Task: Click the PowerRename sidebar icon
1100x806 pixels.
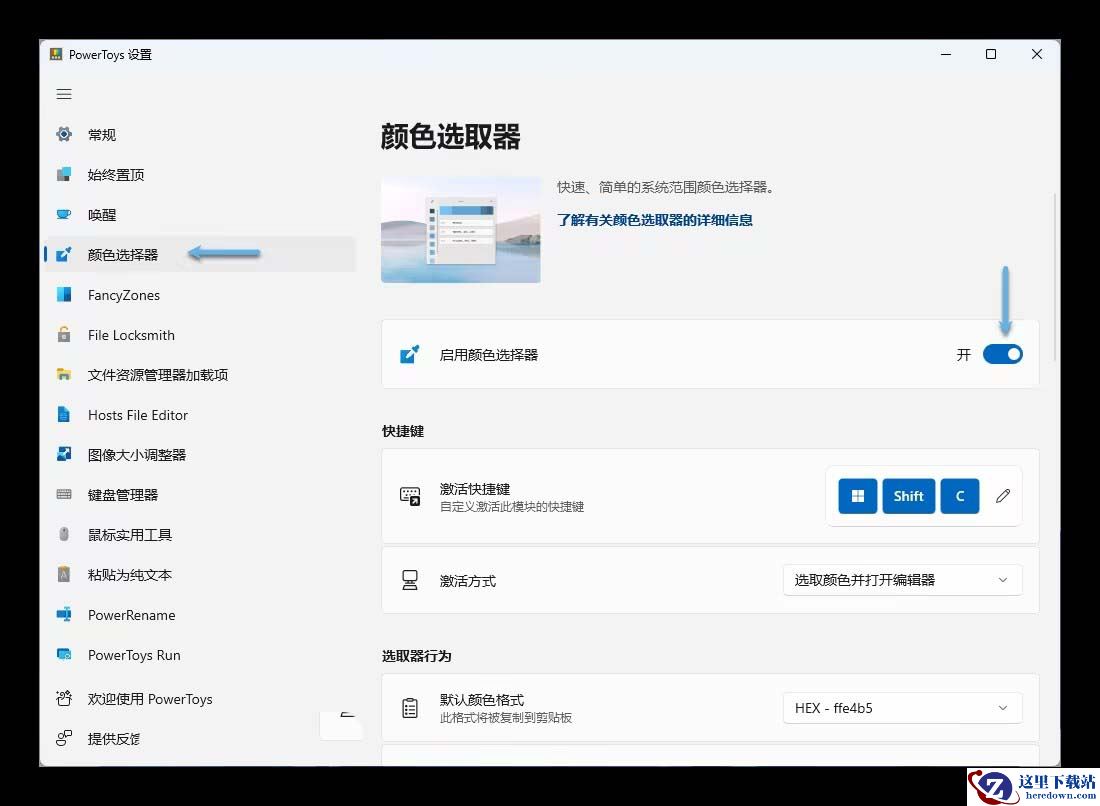Action: [x=64, y=614]
